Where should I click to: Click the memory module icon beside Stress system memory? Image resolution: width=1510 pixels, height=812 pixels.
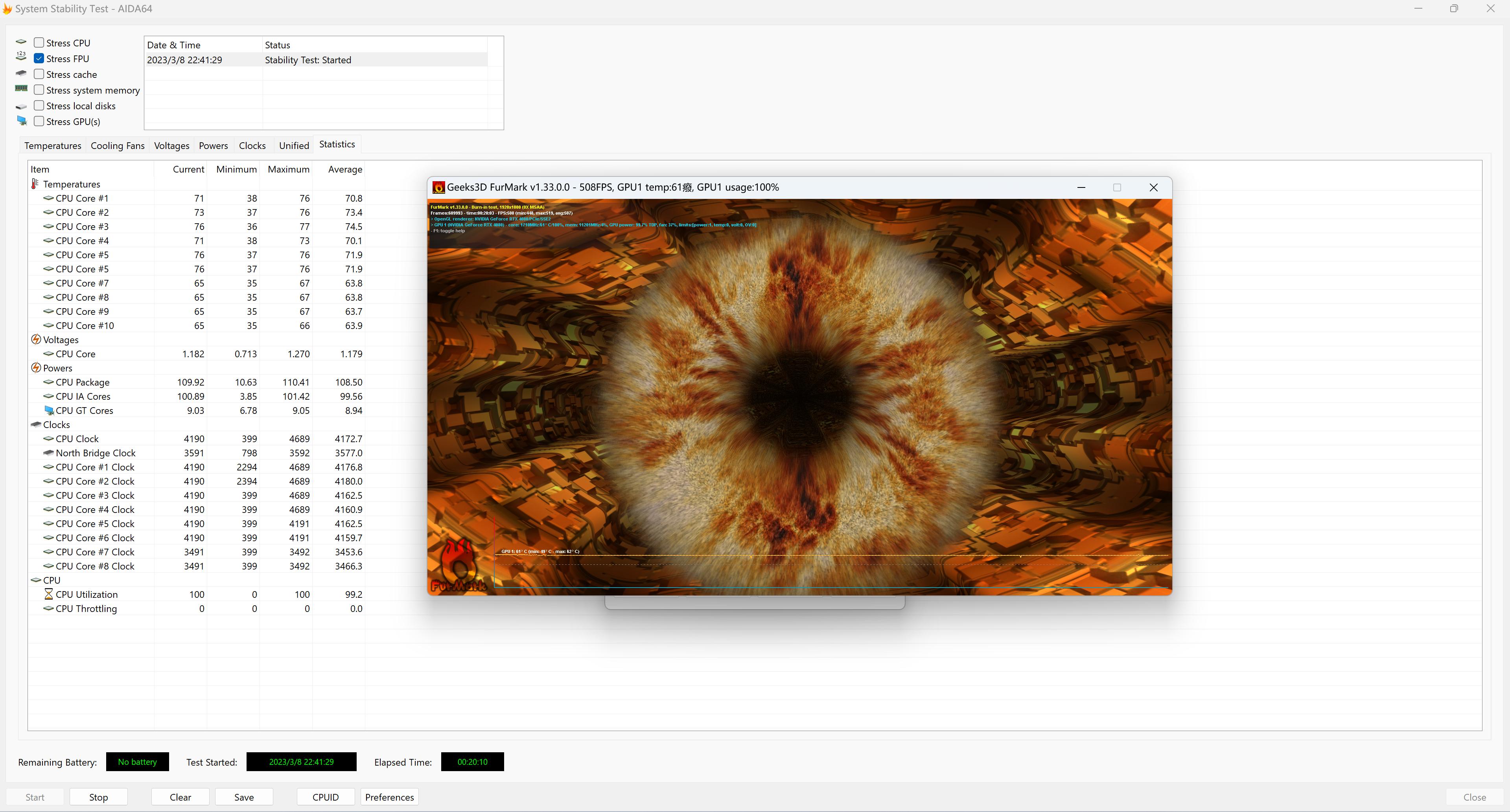tap(21, 88)
